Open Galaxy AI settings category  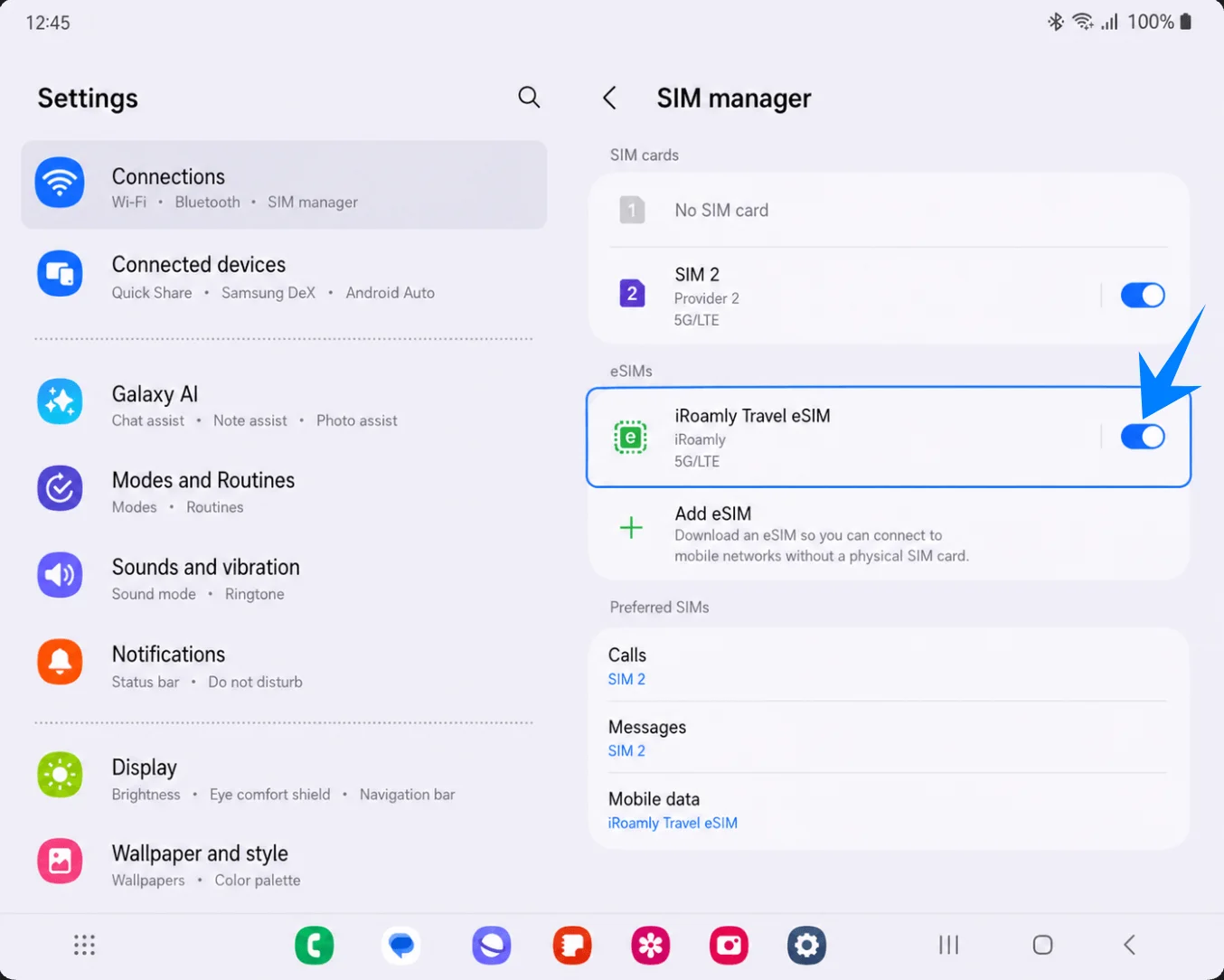[x=284, y=404]
